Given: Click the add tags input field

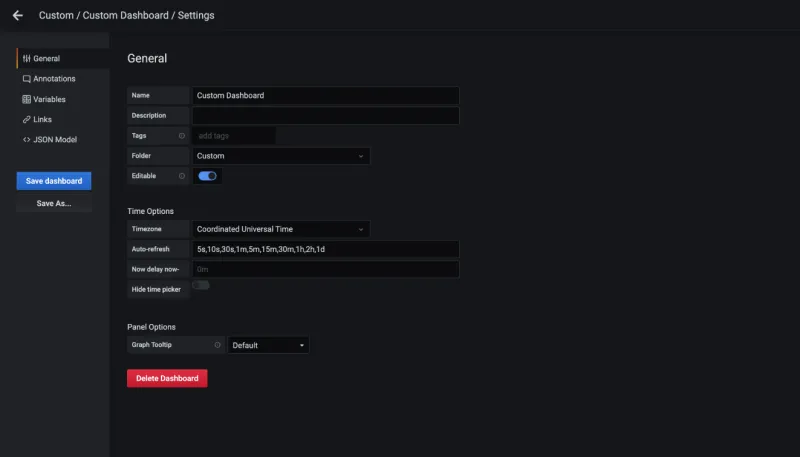Looking at the screenshot, I should tap(234, 136).
